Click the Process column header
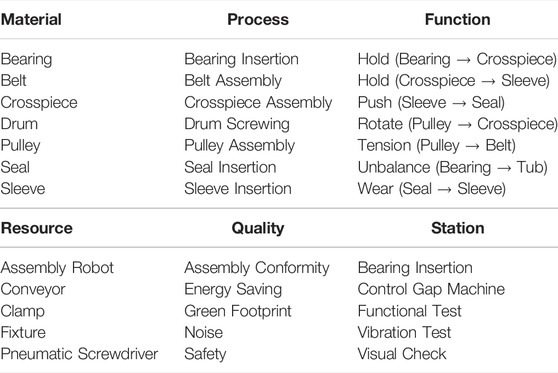The width and height of the screenshot is (558, 373). pos(258,20)
